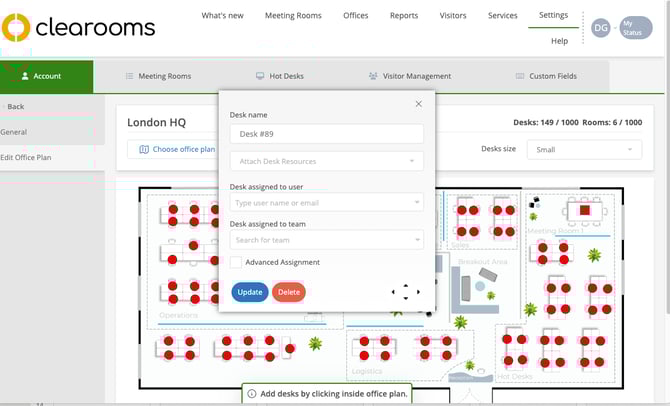The image size is (670, 406).
Task: Click the map icon beside Choose office plan
Action: coord(144,150)
